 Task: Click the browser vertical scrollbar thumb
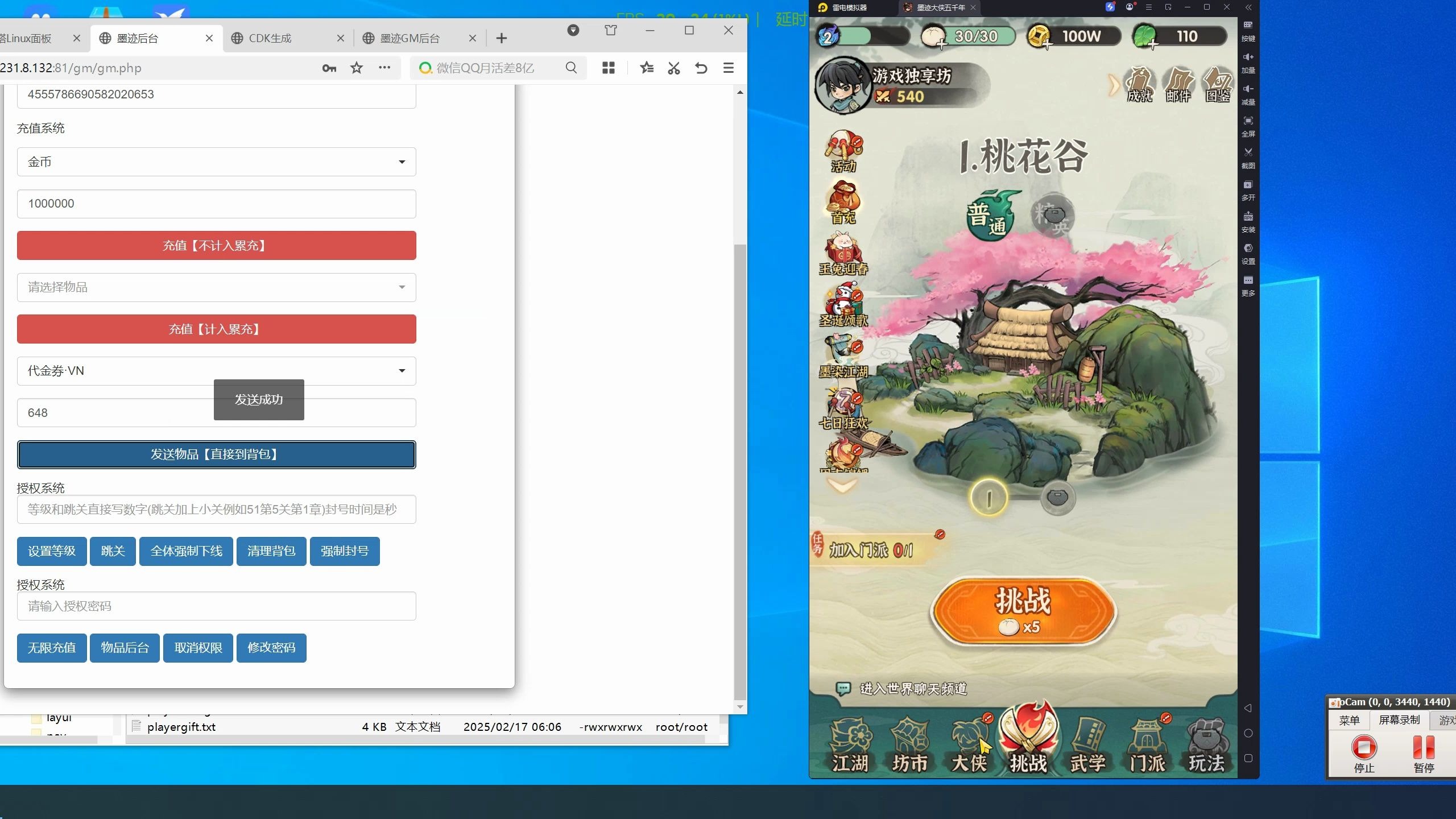pyautogui.click(x=739, y=471)
